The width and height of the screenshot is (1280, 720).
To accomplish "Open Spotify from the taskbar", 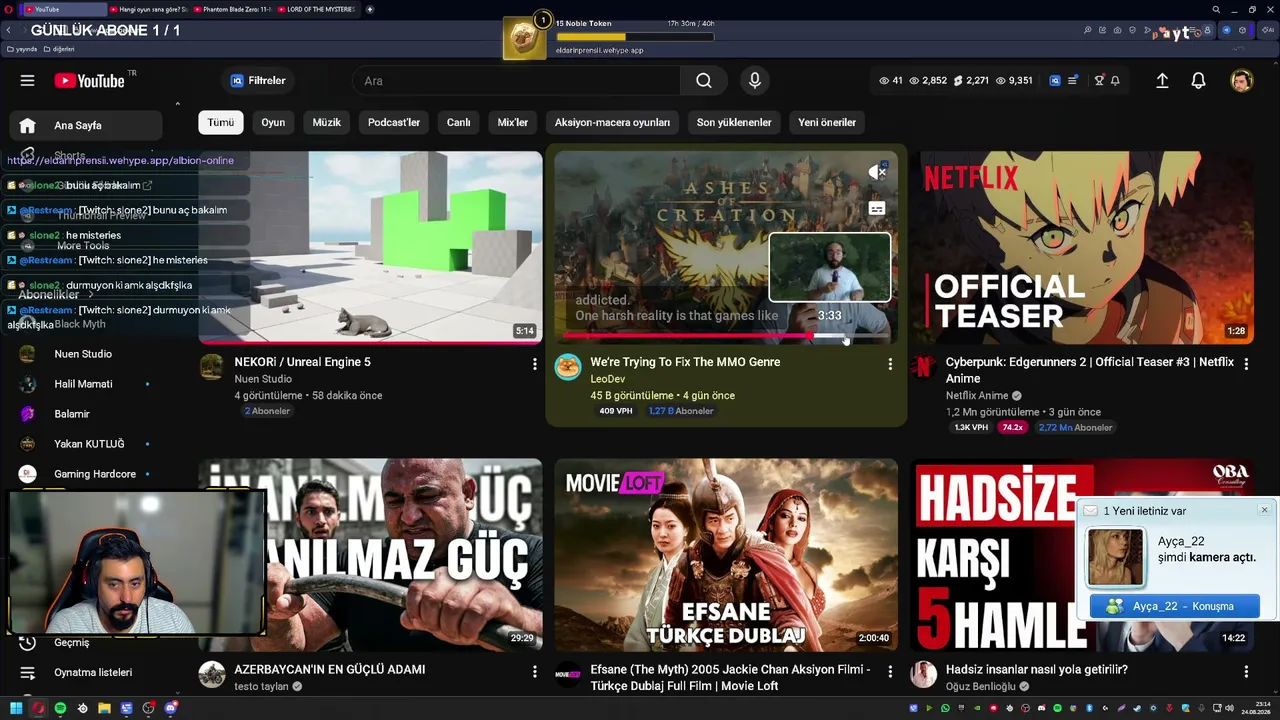I will coord(60,709).
